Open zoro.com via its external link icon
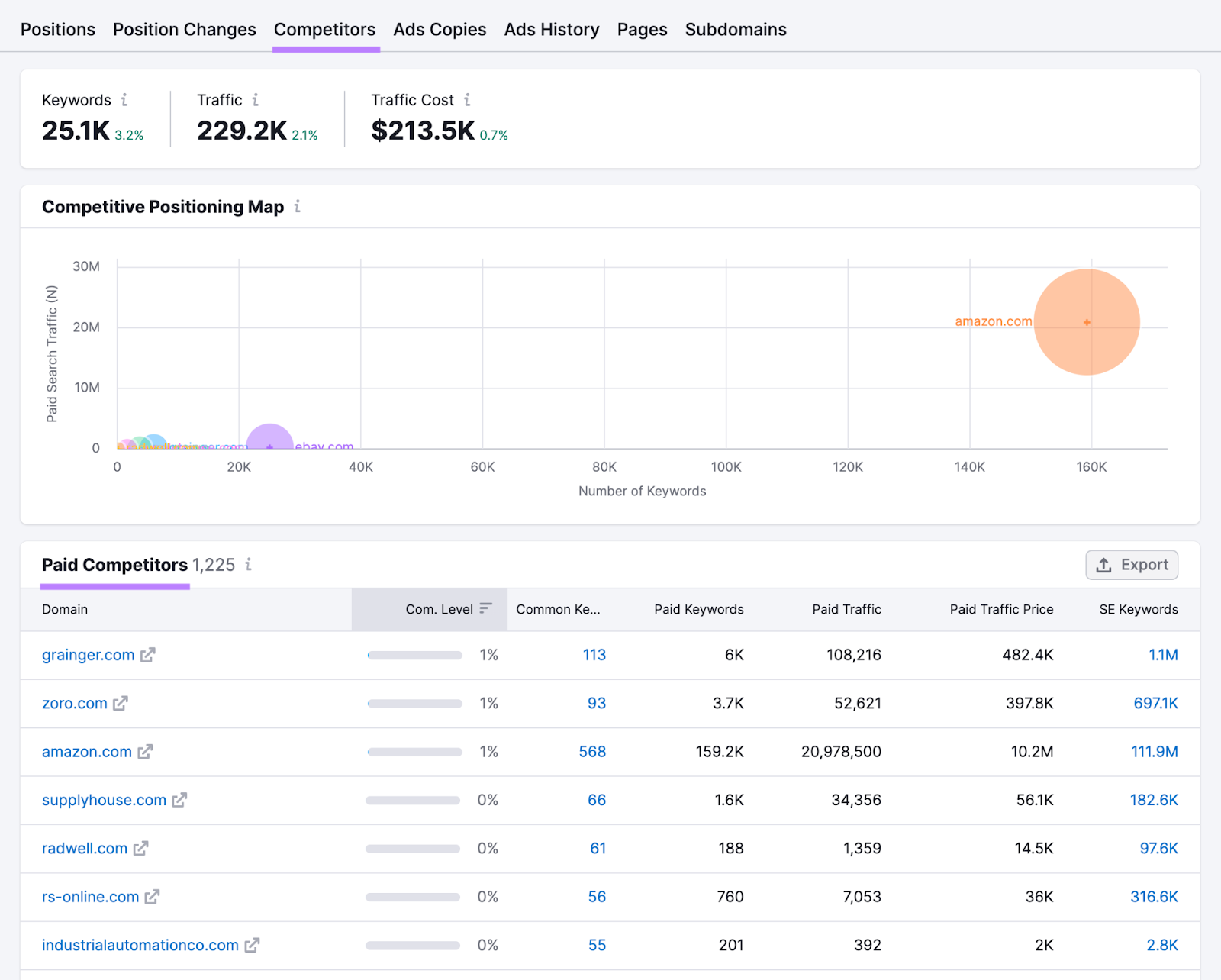1221x980 pixels. (121, 704)
